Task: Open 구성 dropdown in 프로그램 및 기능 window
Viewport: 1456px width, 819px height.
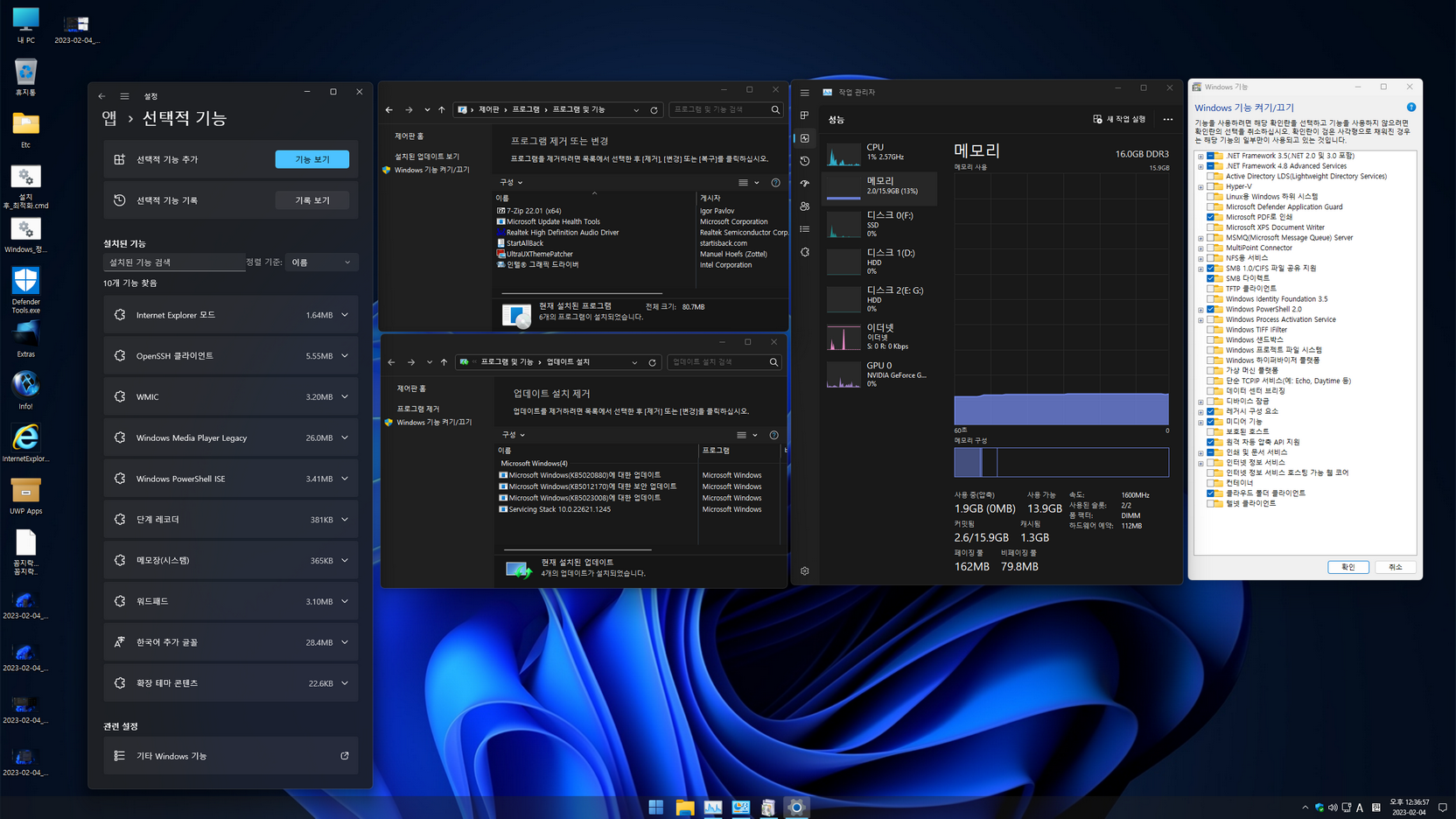Action: (512, 183)
